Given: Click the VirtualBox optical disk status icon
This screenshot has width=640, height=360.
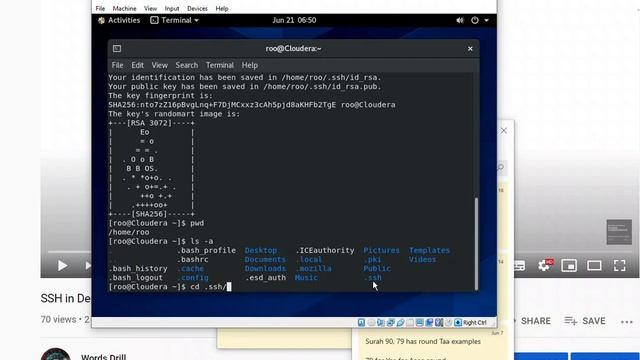Looking at the screenshot, I should pyautogui.click(x=371, y=323).
